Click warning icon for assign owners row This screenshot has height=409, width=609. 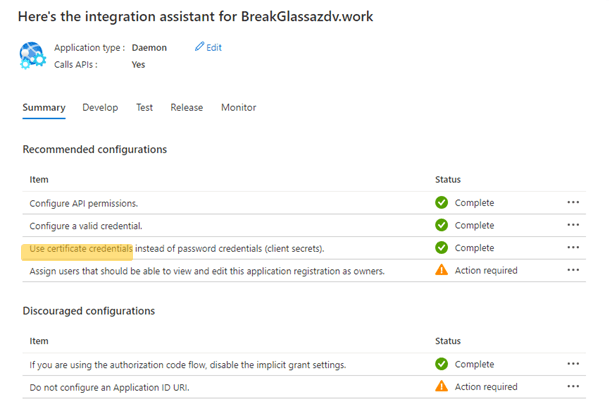click(441, 270)
